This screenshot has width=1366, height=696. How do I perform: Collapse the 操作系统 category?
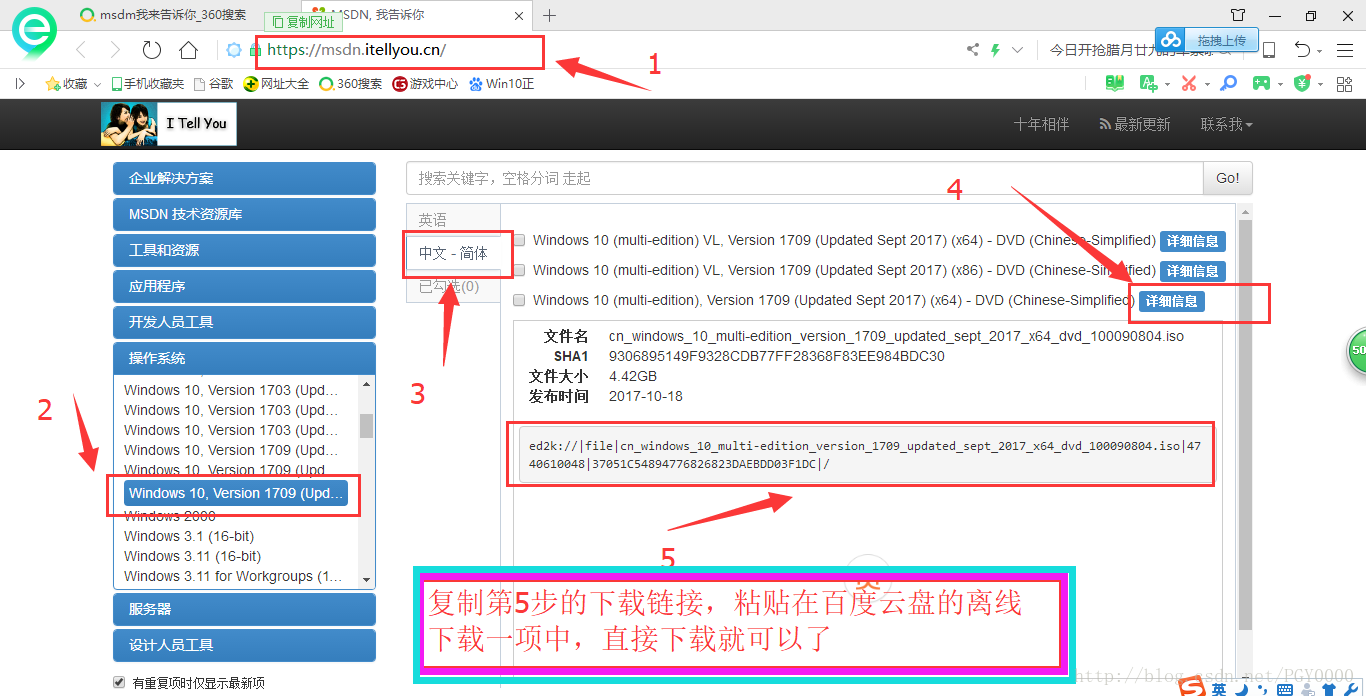(x=244, y=358)
